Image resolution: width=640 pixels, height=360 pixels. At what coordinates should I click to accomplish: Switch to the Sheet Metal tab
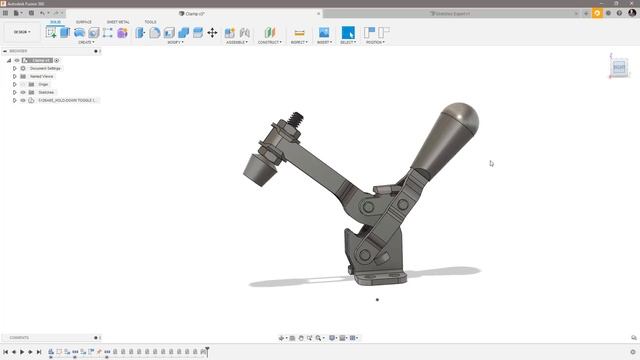(118, 22)
